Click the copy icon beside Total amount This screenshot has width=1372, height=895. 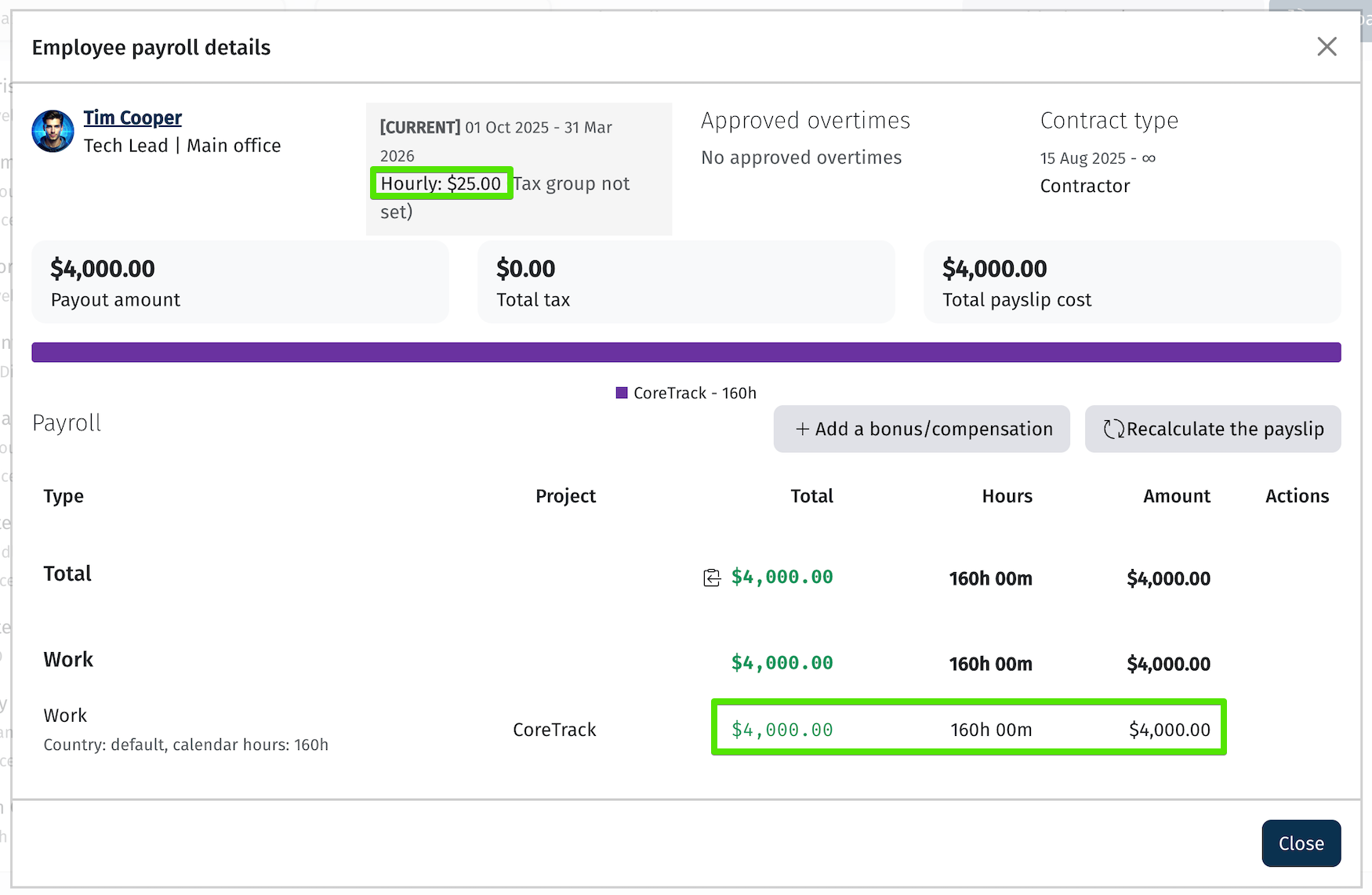pyautogui.click(x=711, y=578)
